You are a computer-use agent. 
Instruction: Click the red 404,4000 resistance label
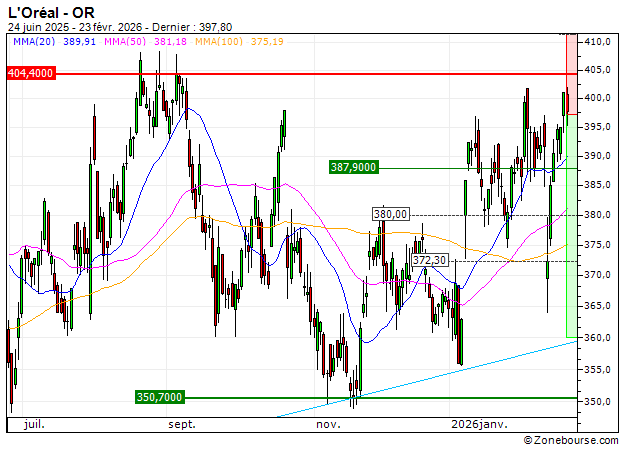[30, 73]
